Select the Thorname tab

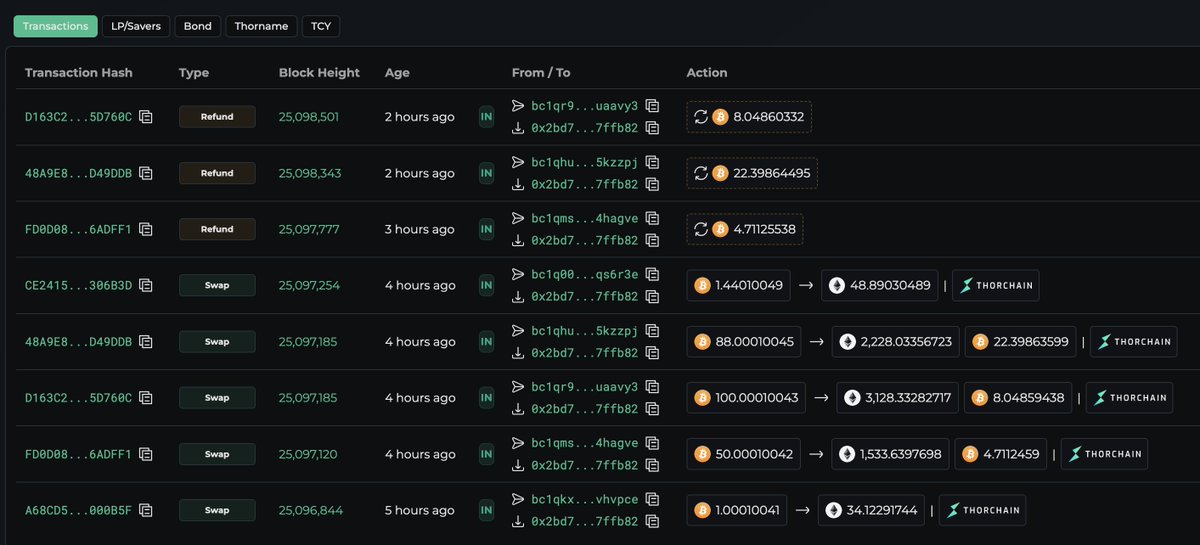click(x=261, y=26)
